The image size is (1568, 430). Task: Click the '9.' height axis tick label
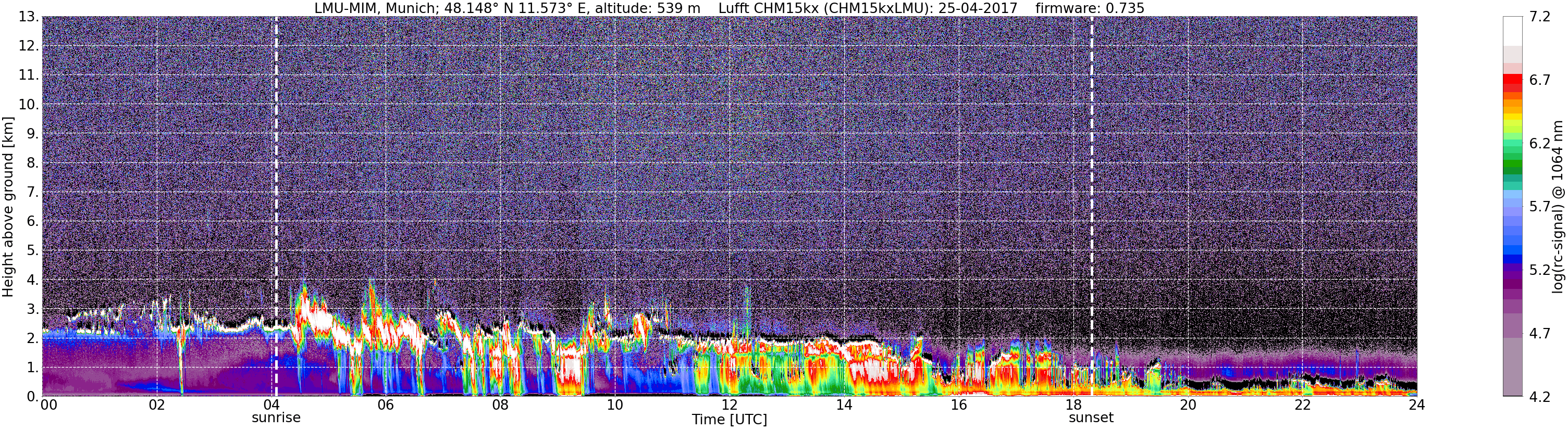[33, 133]
